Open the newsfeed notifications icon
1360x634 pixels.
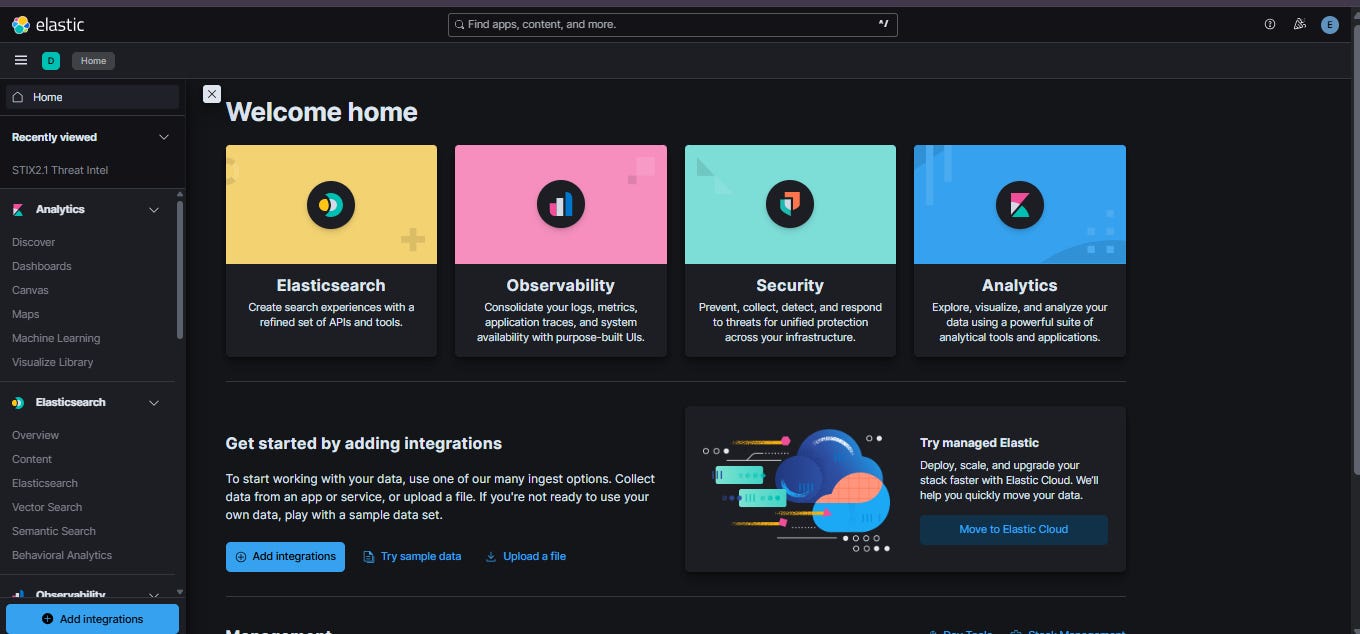point(1299,24)
